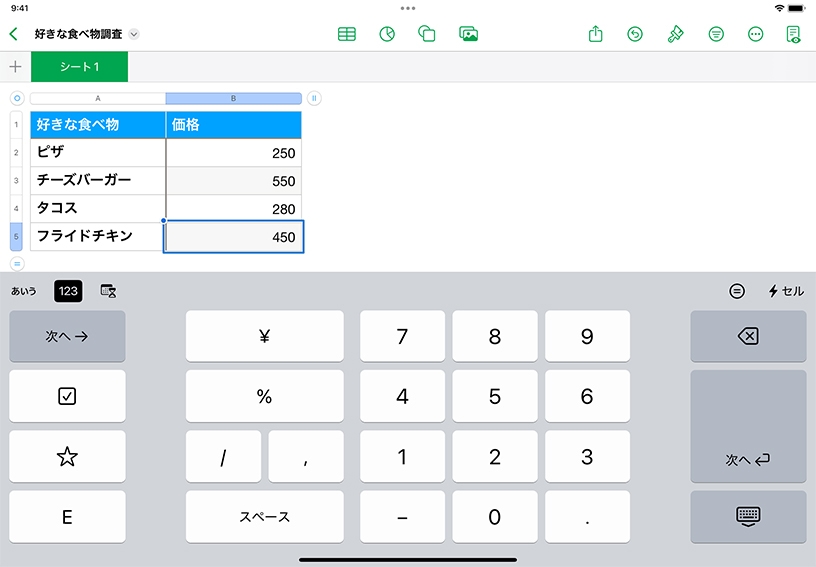Tap the insert media icon

pyautogui.click(x=468, y=34)
